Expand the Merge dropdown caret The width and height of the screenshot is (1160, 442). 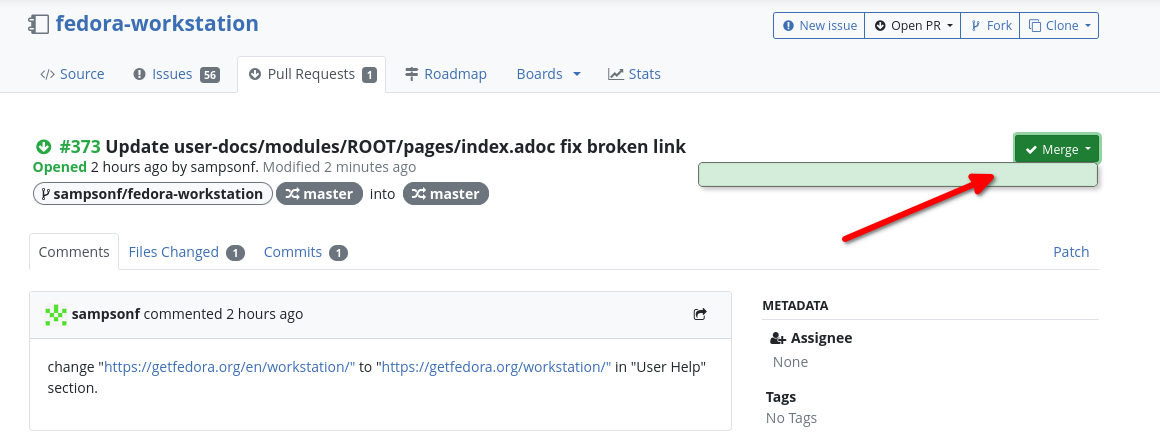(1089, 150)
